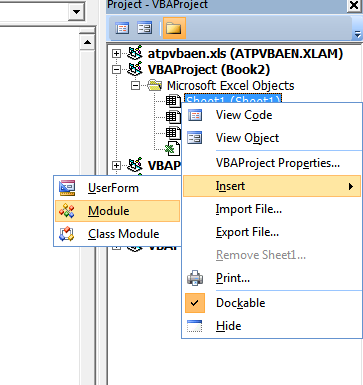Click the View Object icon in the context menu
Viewport: 363px width, 385px height.
tap(195, 138)
